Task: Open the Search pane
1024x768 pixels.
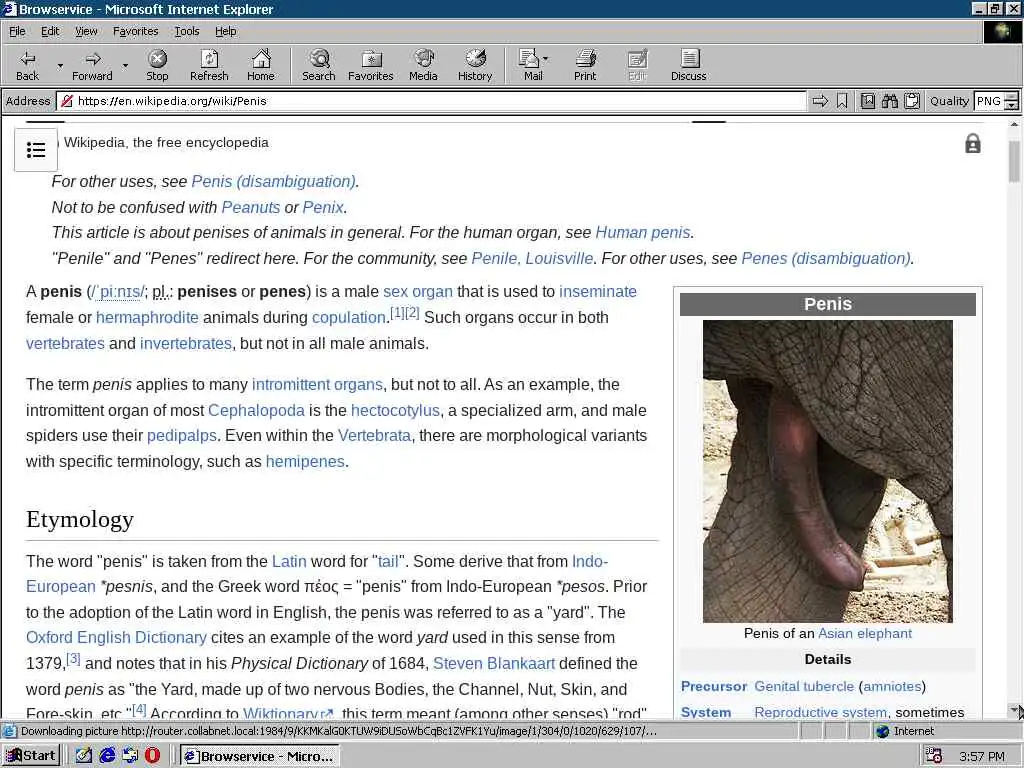Action: (319, 65)
